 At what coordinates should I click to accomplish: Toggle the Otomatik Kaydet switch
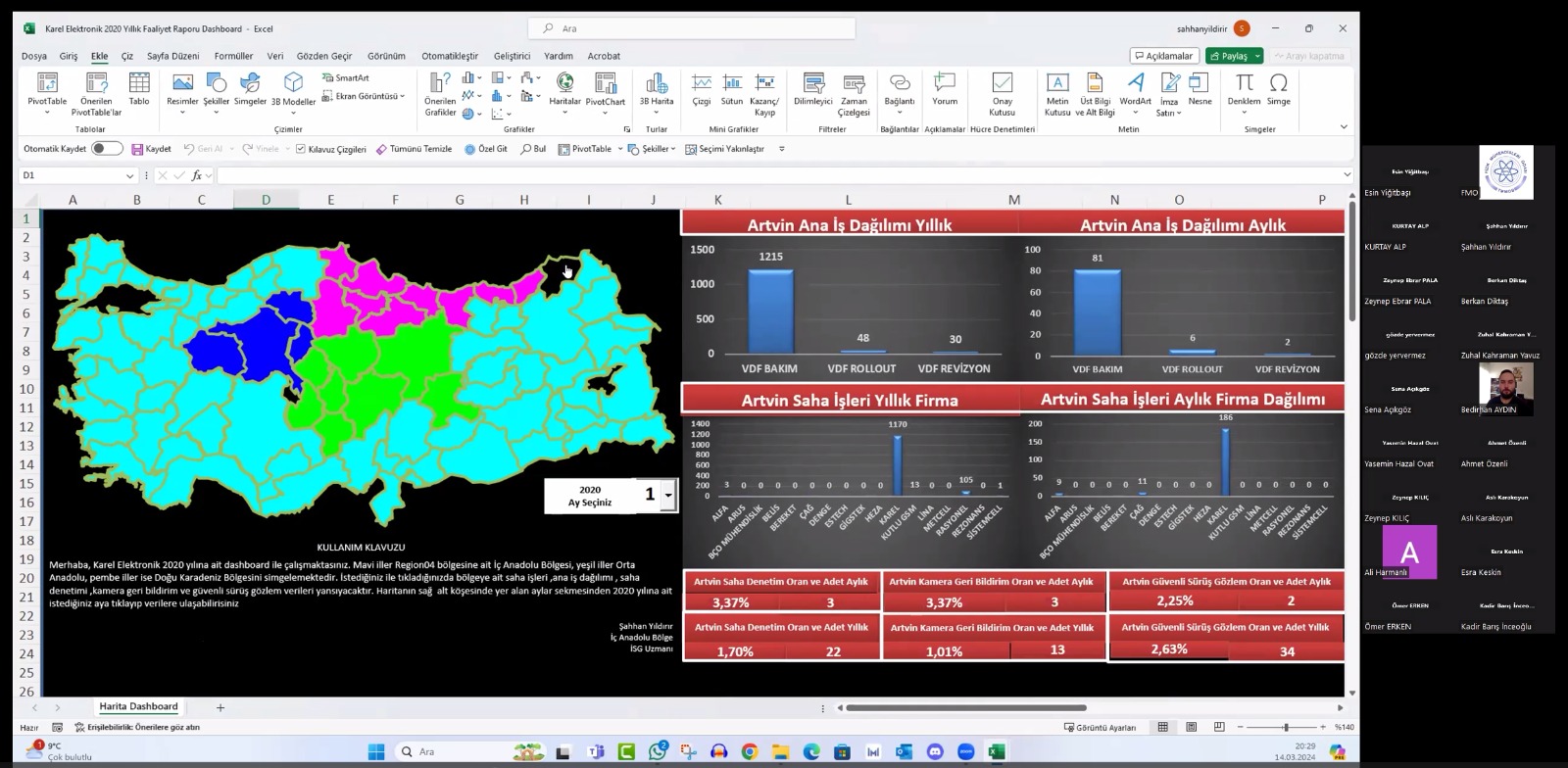107,149
